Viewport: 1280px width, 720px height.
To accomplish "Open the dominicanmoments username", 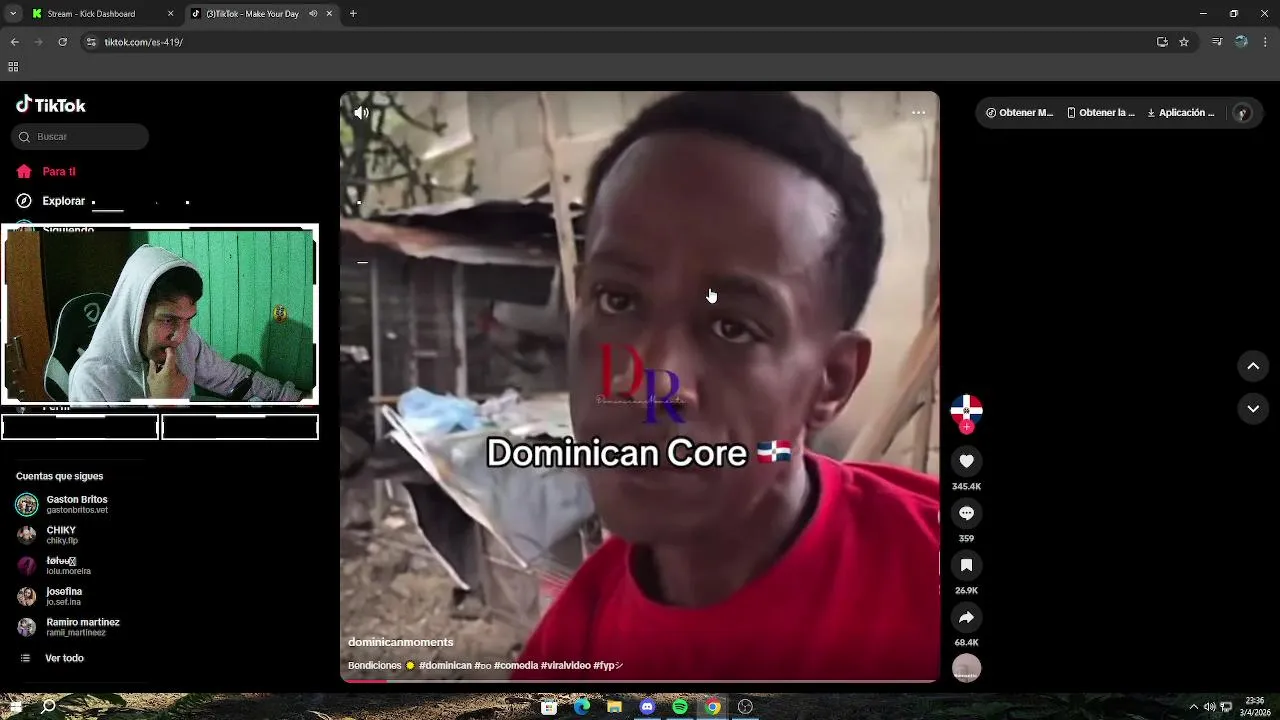I will point(400,642).
